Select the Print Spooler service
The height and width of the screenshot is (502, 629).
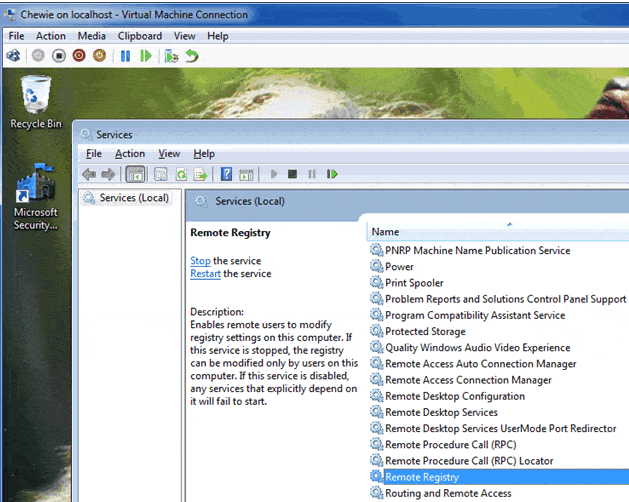(x=414, y=283)
